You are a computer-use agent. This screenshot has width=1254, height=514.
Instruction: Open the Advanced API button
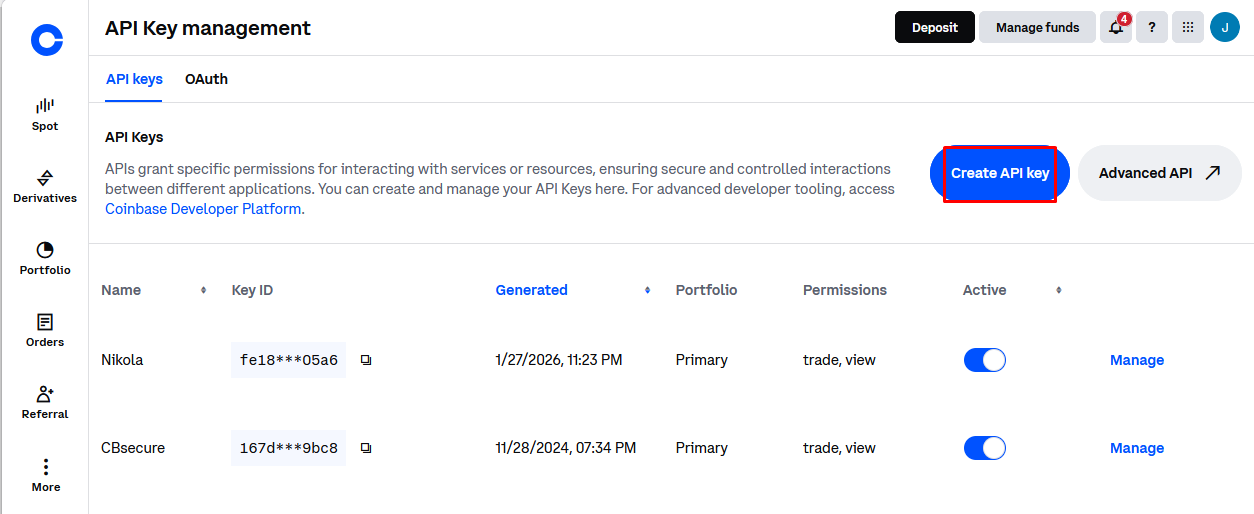pos(1160,173)
